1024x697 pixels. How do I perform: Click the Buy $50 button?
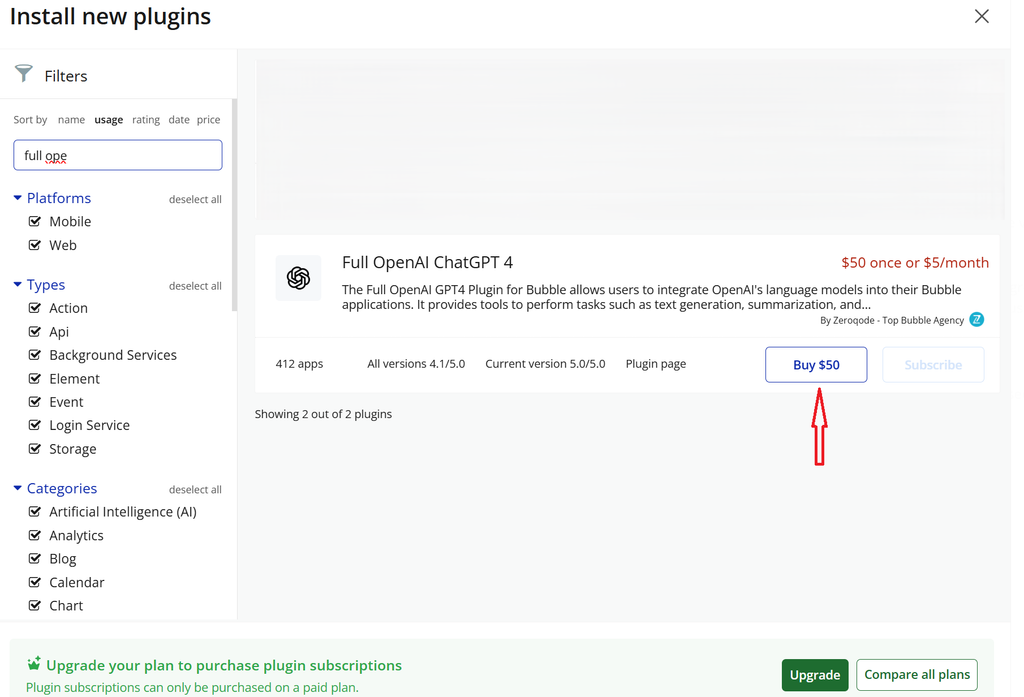coord(816,365)
